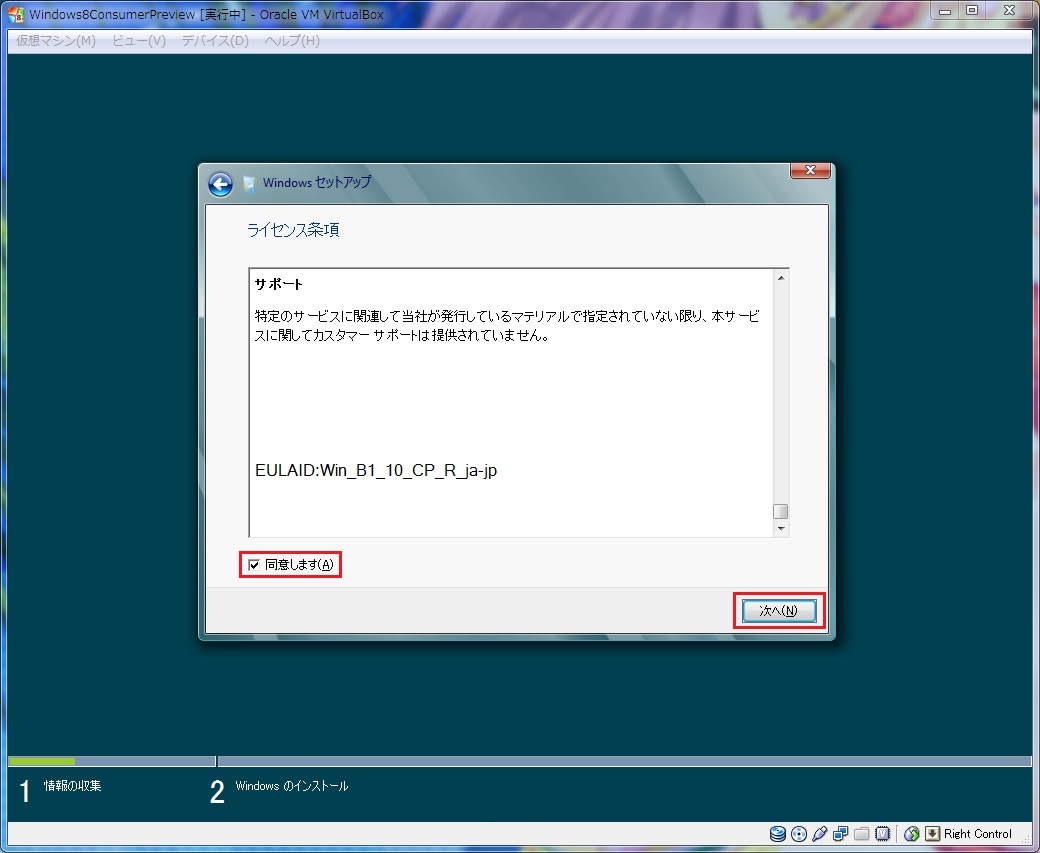Click the EULAID:Win_B1_10_CP_R_ja-jp text
This screenshot has width=1040, height=853.
(376, 470)
